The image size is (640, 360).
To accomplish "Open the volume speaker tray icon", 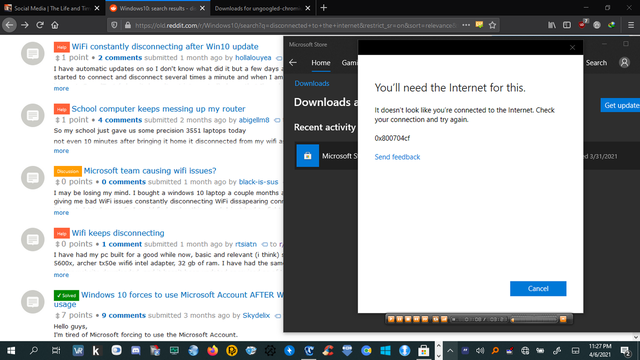I will (x=480, y=351).
